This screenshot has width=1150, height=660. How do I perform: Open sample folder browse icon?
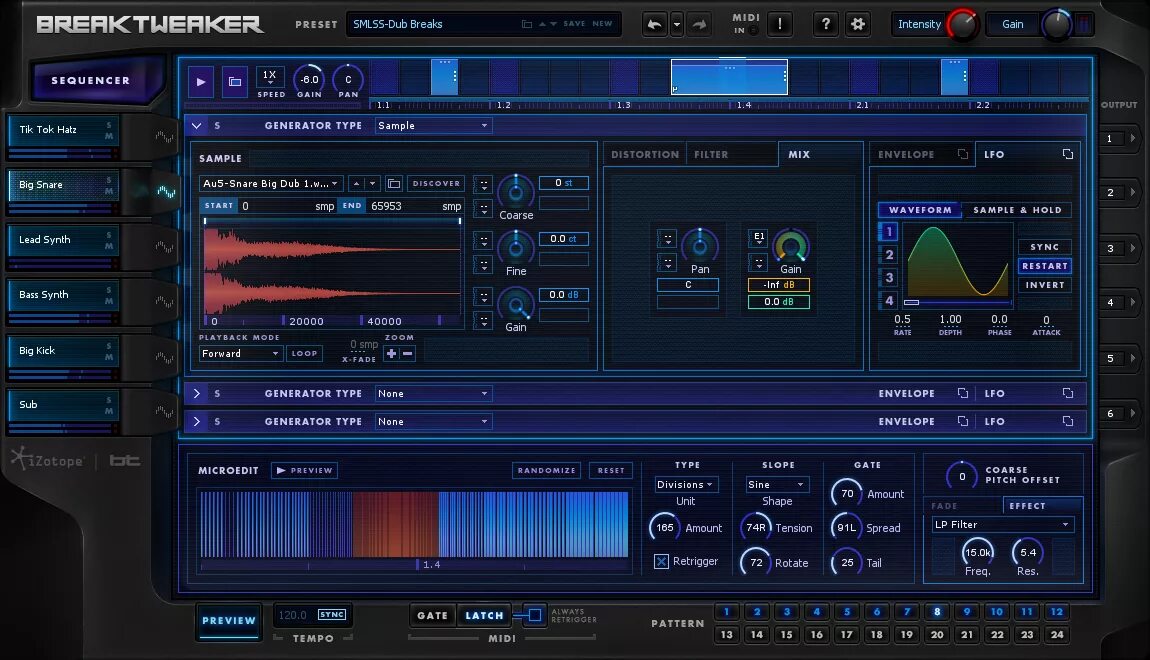click(x=394, y=183)
